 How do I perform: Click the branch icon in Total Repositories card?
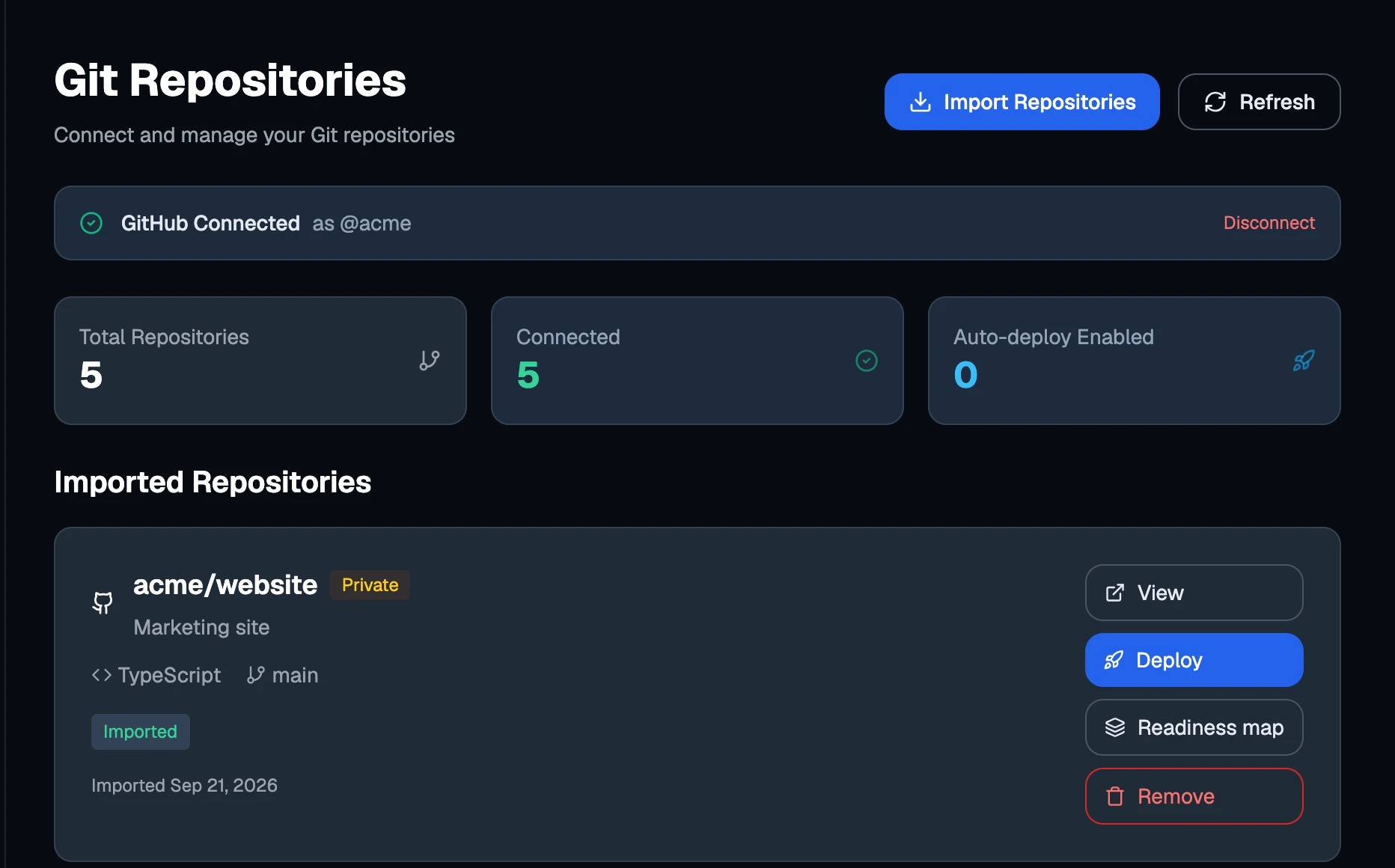[x=430, y=361]
